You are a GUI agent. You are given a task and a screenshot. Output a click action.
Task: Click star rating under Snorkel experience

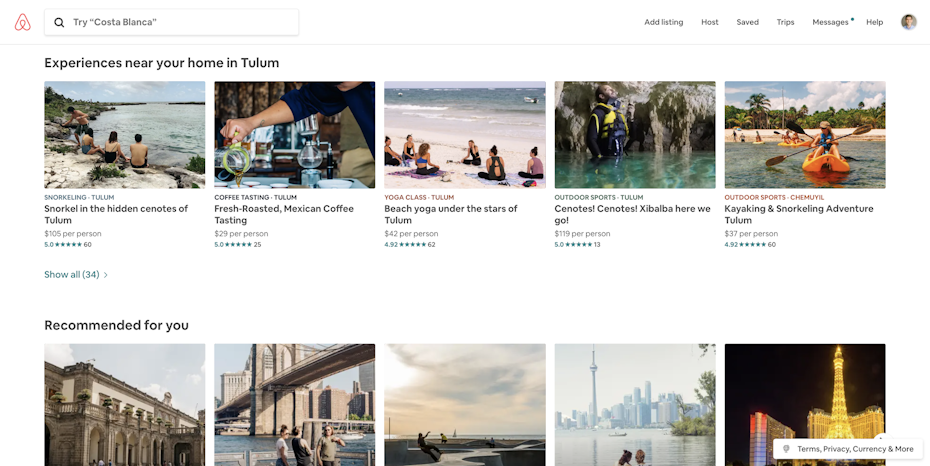click(x=69, y=244)
